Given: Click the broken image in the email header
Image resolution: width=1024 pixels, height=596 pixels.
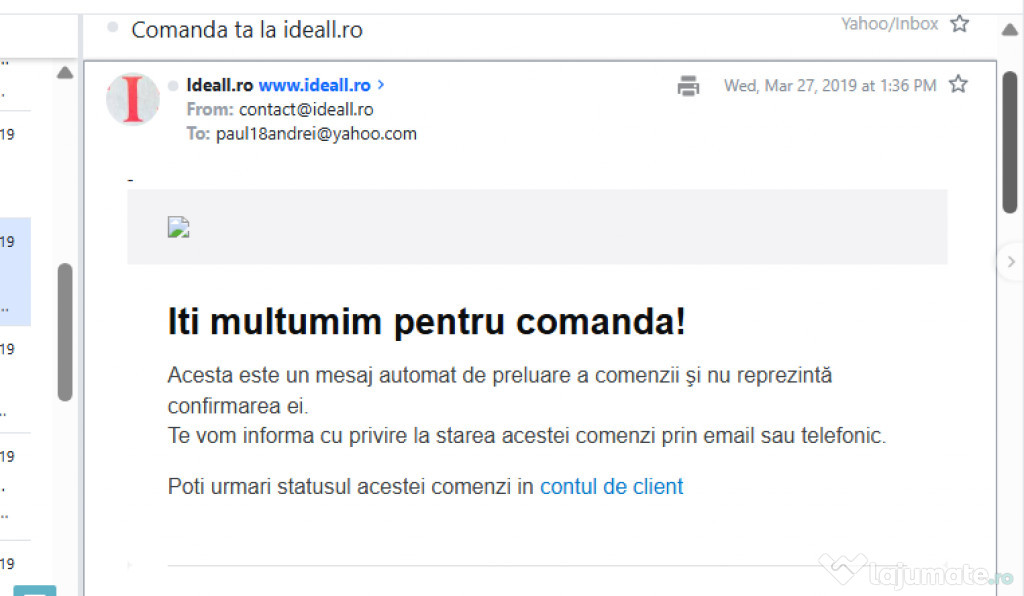Looking at the screenshot, I should (x=178, y=227).
